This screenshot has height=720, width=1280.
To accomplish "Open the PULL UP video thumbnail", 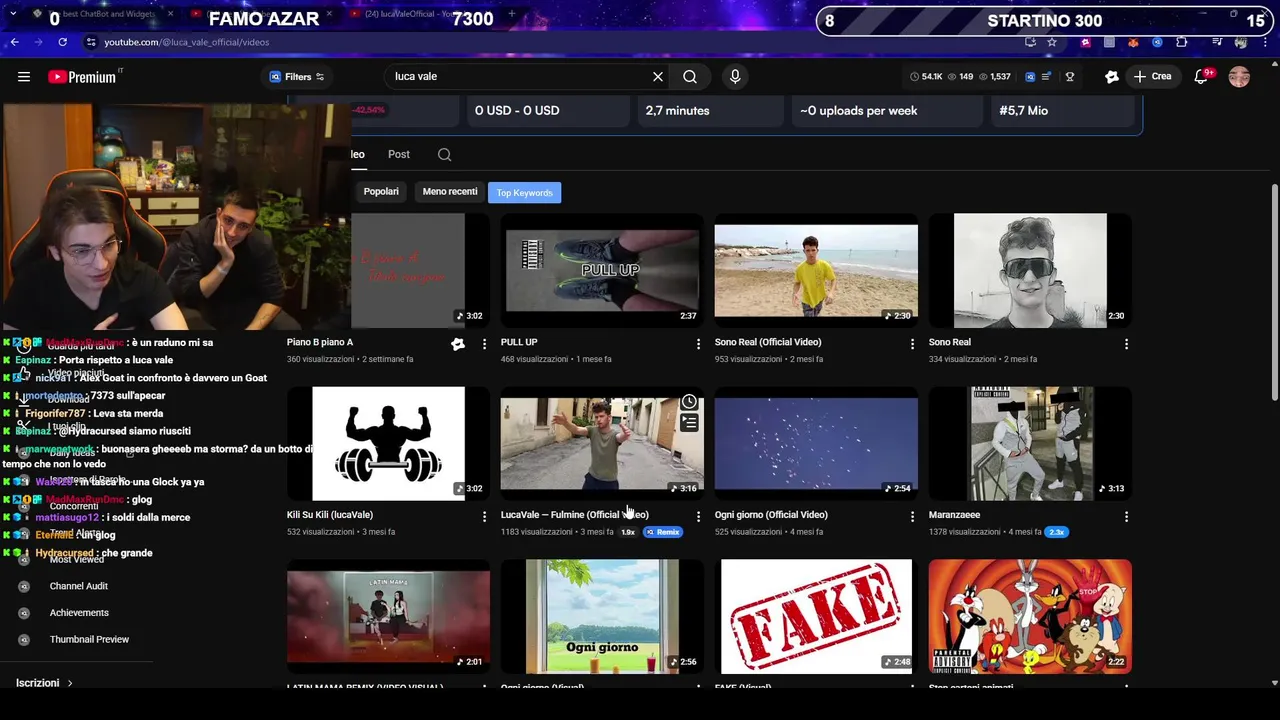I will (x=602, y=270).
